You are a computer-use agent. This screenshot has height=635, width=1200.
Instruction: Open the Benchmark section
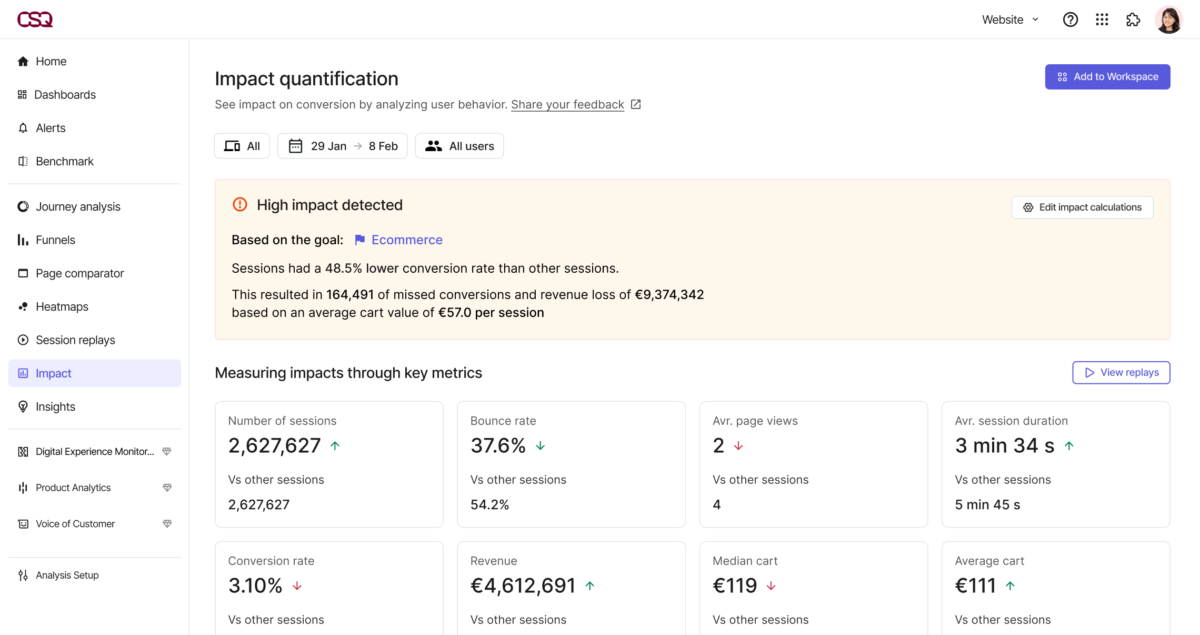coord(65,161)
